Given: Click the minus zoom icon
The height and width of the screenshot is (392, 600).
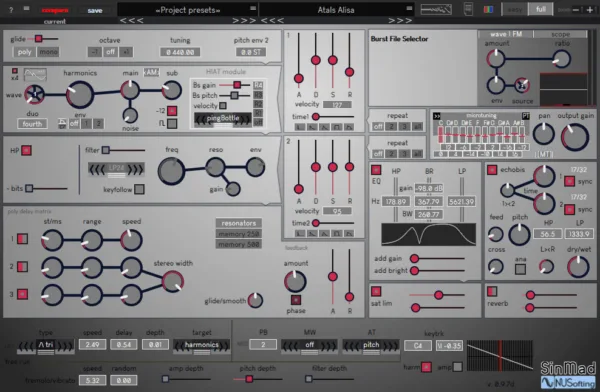Looking at the screenshot, I should (x=576, y=10).
